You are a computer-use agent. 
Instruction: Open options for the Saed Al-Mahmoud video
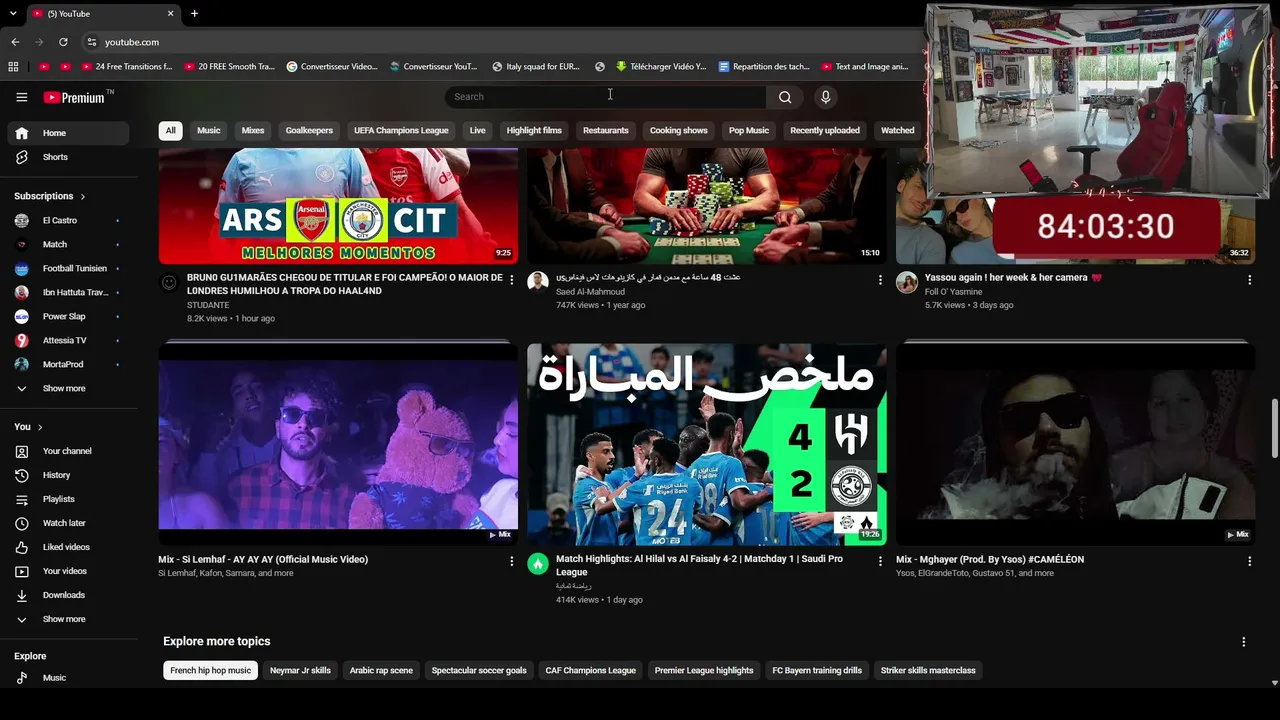point(881,280)
